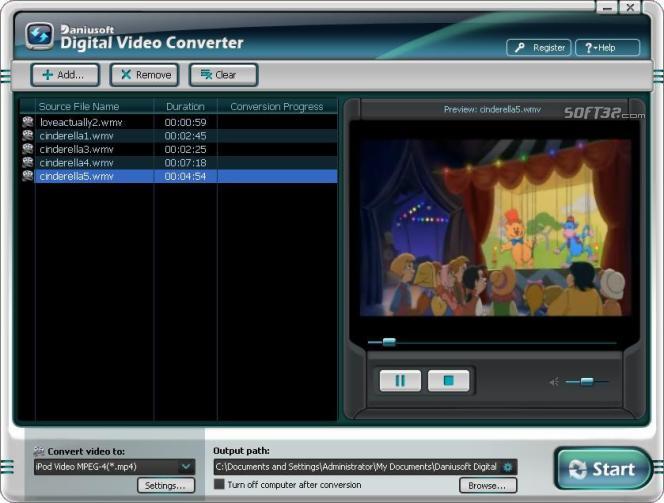The width and height of the screenshot is (664, 503).
Task: Click the Duration column header
Action: point(185,107)
